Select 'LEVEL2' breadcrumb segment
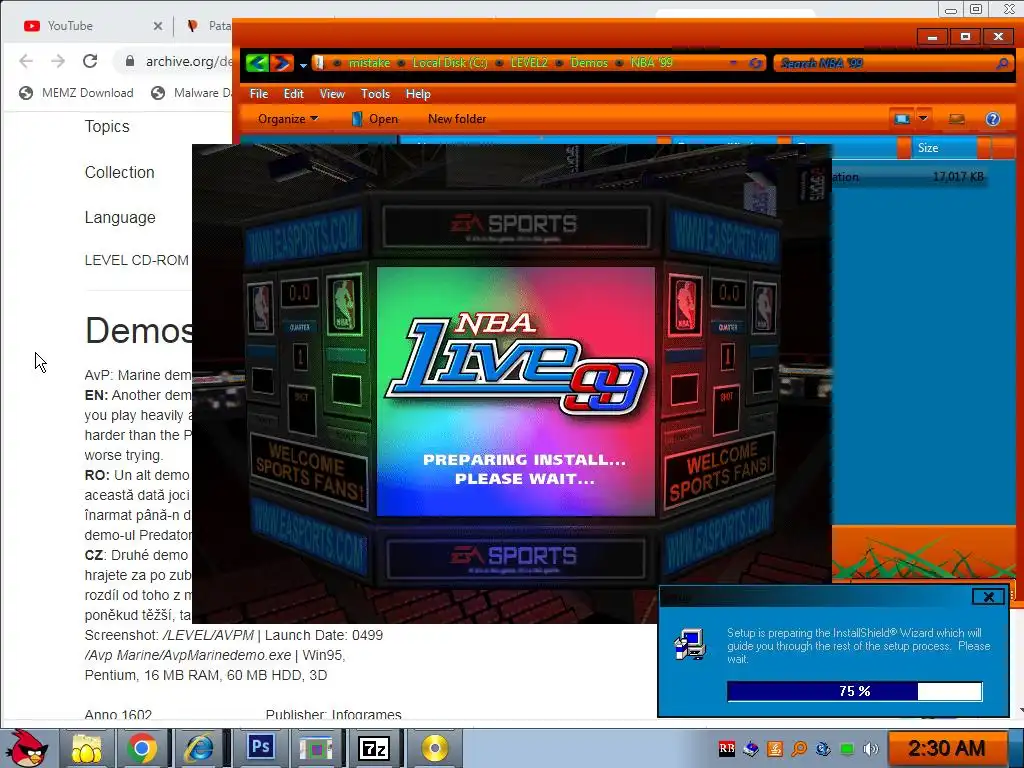The image size is (1024, 768). [529, 63]
